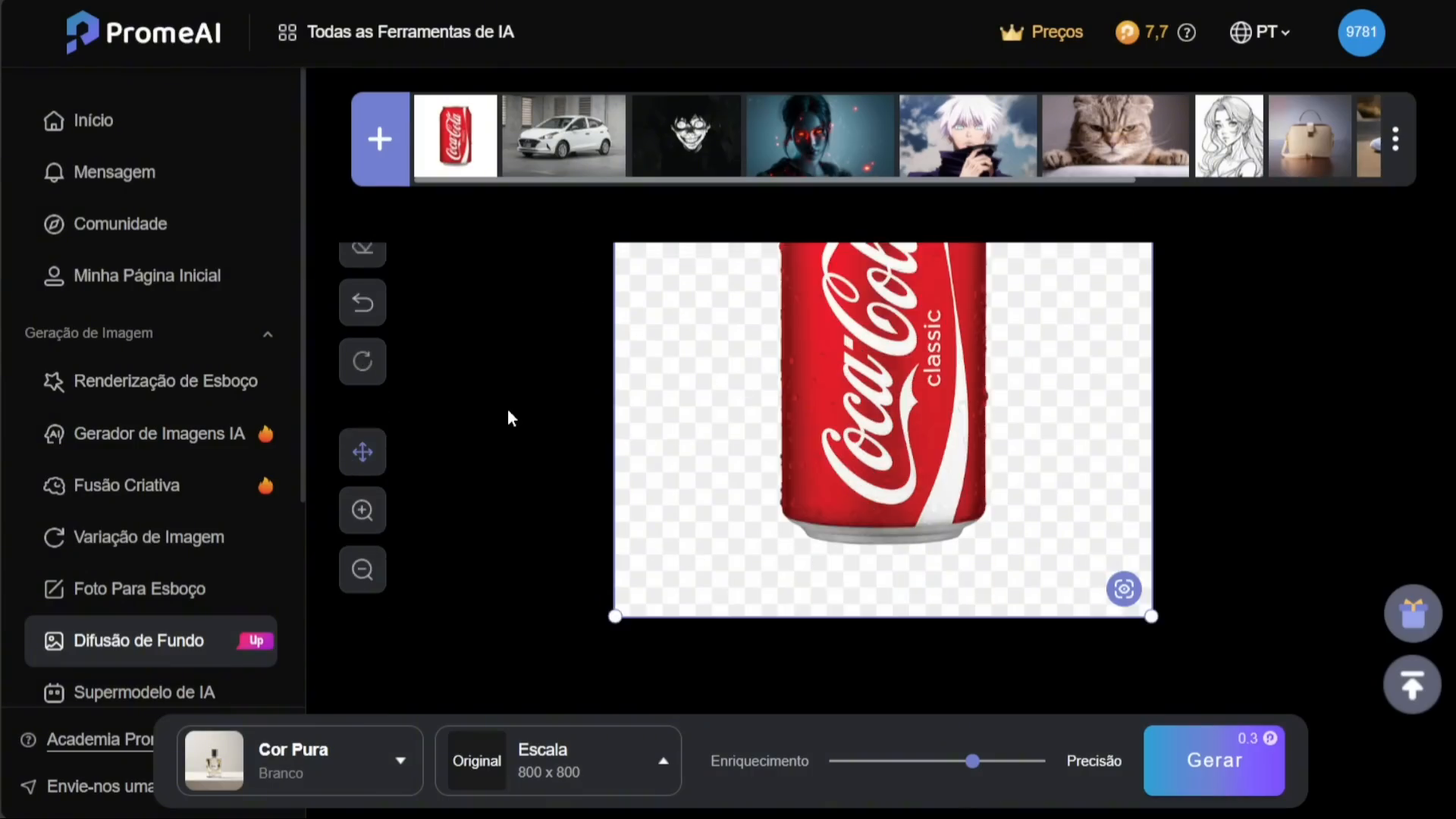Click the sidebar vertical scrollbar
1456x819 pixels.
click(x=303, y=285)
